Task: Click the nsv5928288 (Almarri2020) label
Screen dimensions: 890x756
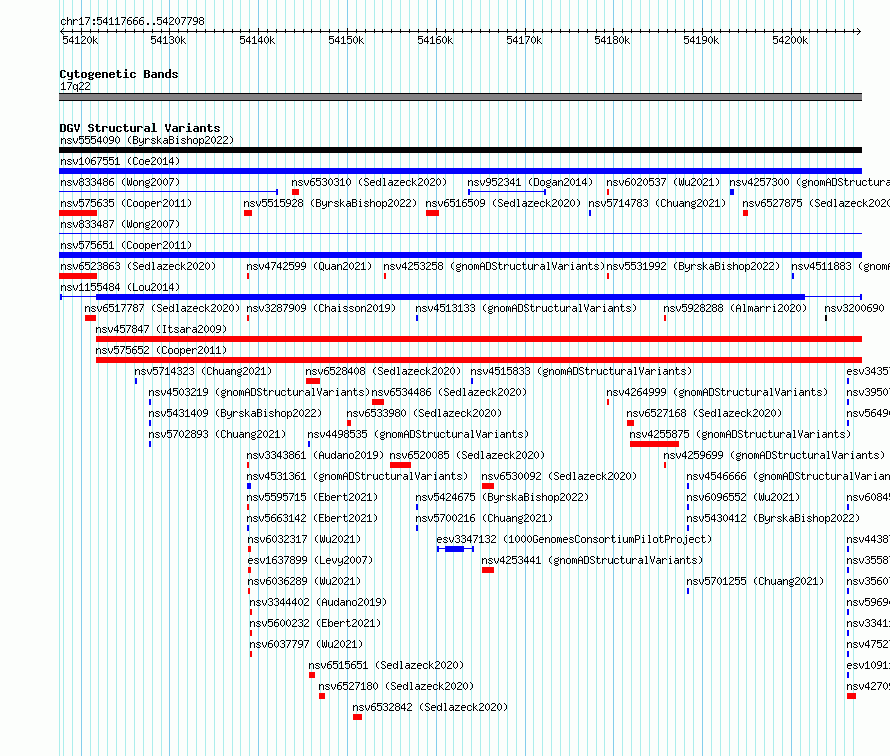Action: point(735,308)
